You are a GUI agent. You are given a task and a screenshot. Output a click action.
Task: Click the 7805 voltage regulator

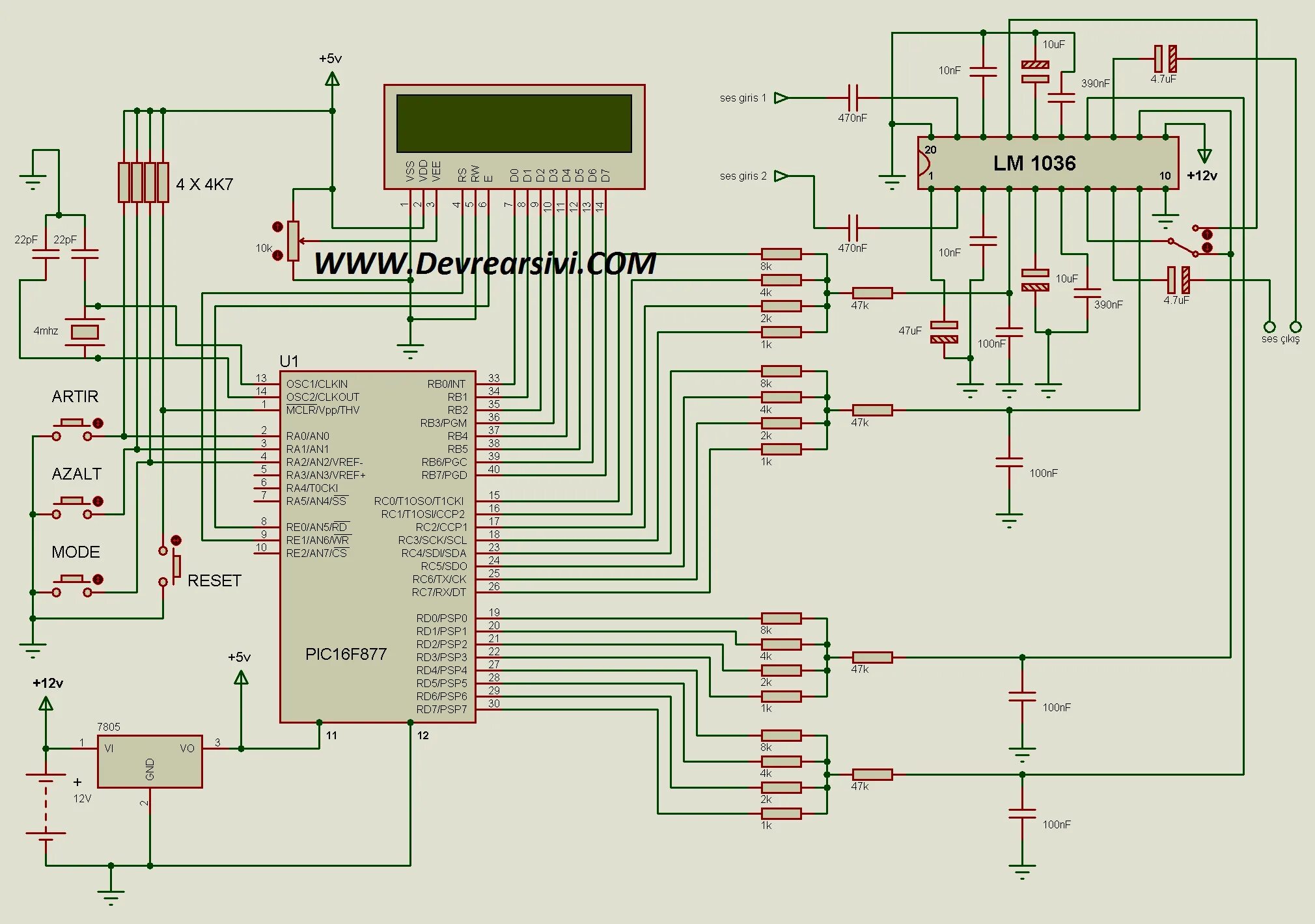[150, 761]
